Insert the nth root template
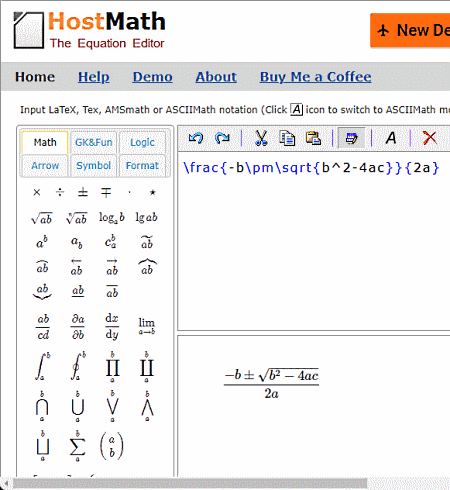 point(77,218)
